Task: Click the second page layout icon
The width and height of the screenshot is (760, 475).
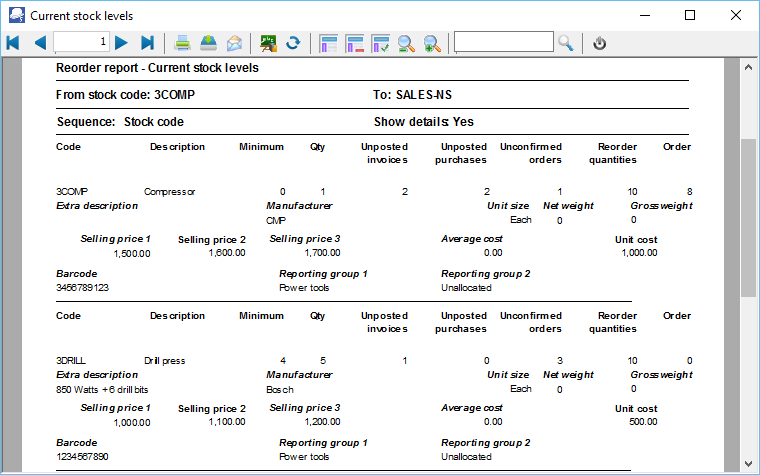Action: tap(355, 43)
